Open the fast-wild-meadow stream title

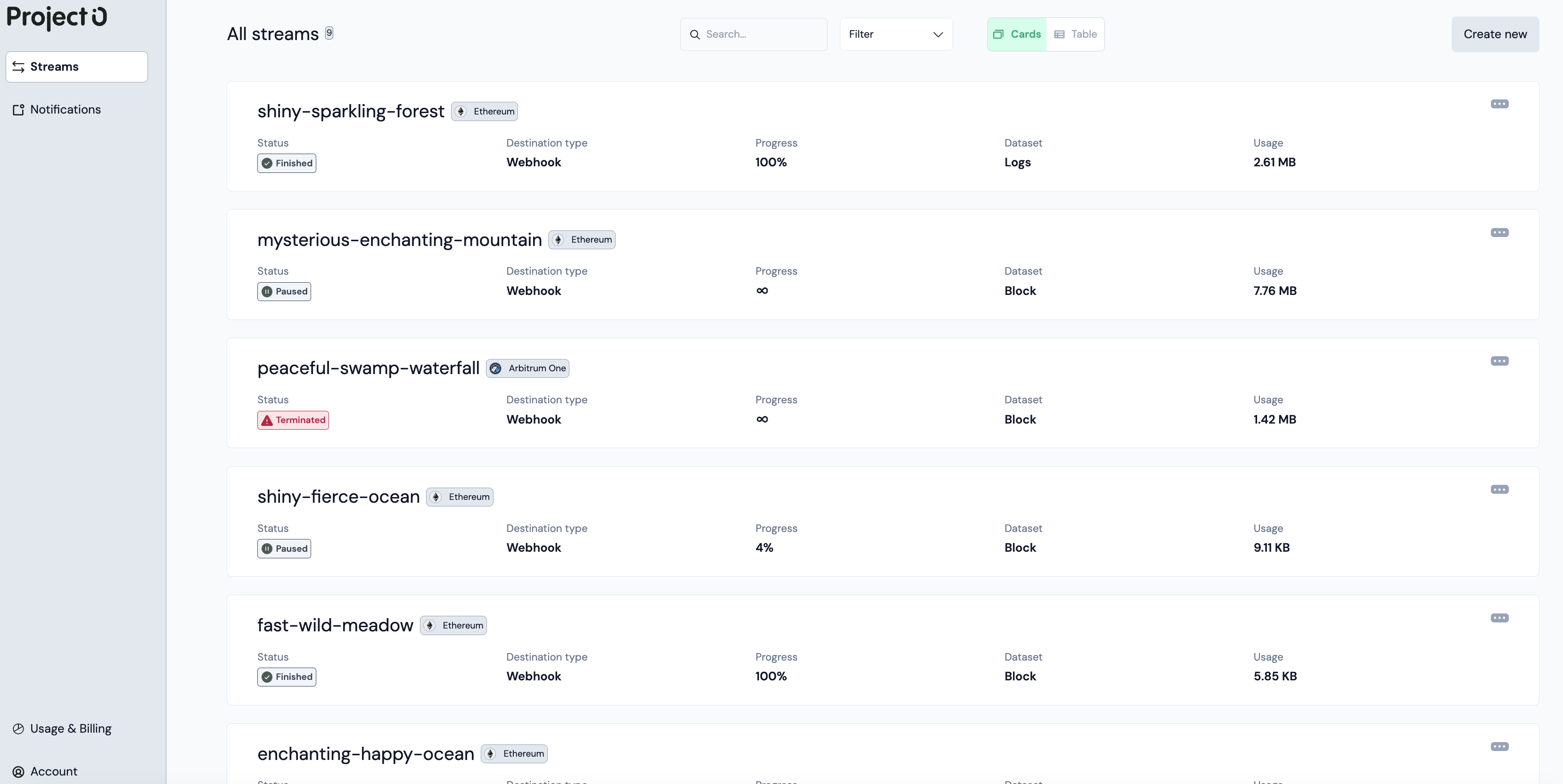click(335, 625)
